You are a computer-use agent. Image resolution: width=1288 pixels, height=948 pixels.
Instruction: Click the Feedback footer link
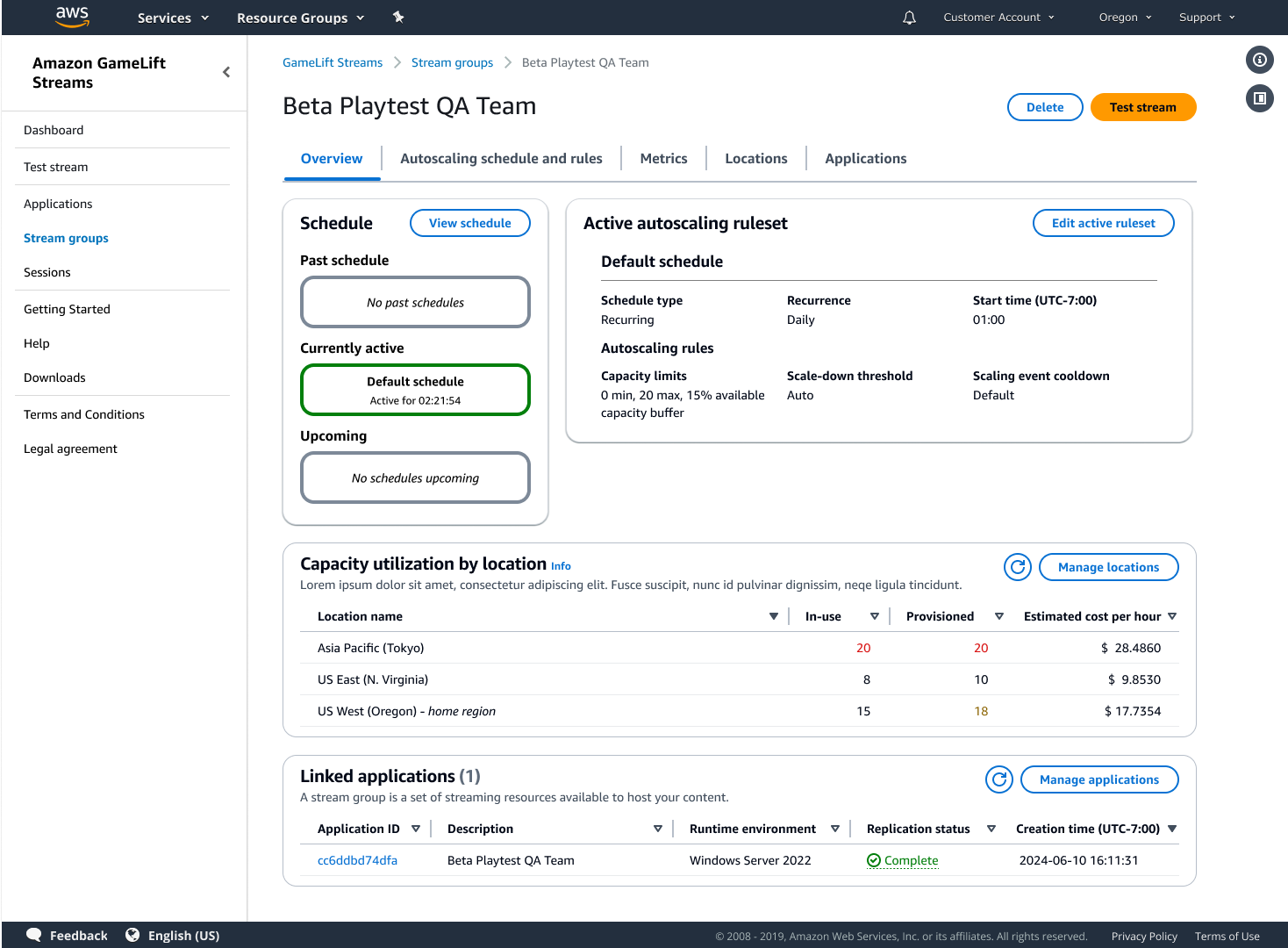coord(79,936)
